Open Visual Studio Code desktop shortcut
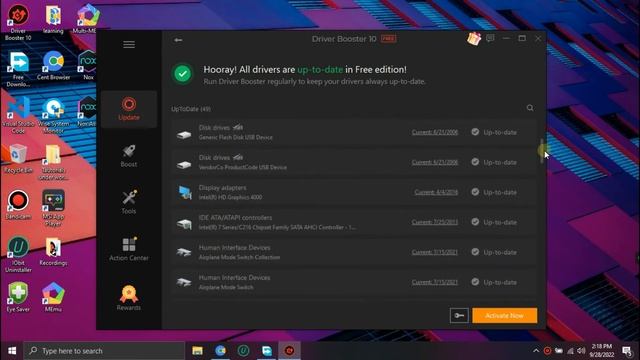This screenshot has width=640, height=360. pos(18,116)
